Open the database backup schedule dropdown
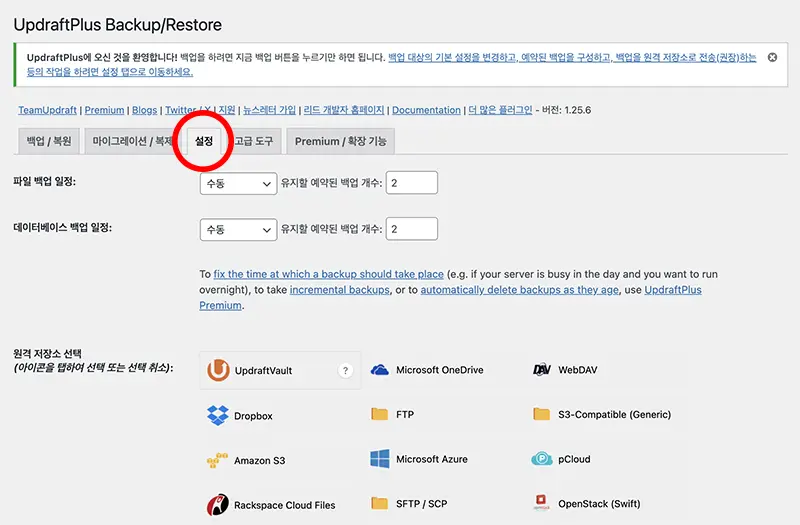800x525 pixels. [238, 230]
